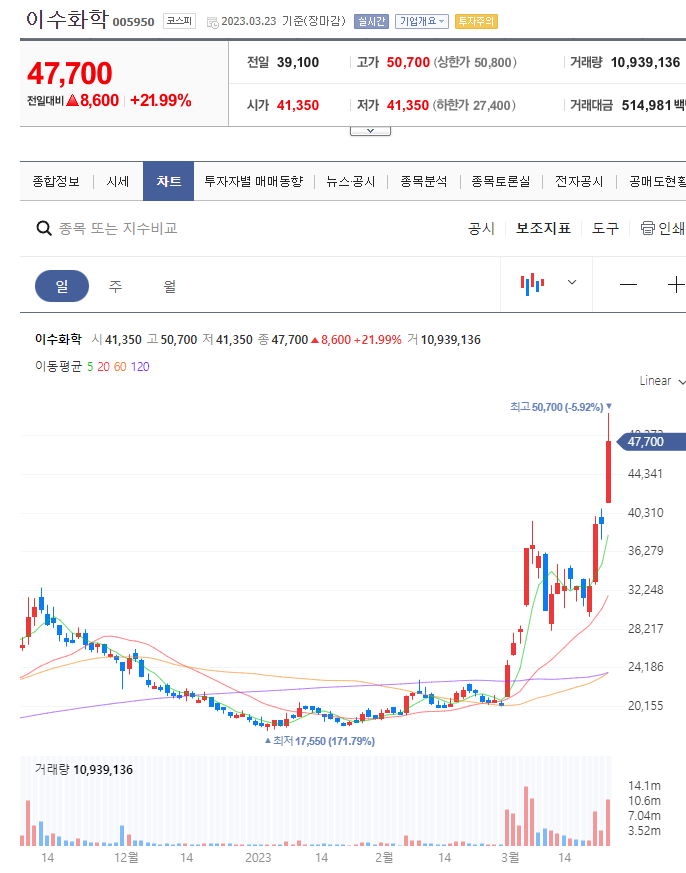This screenshot has height=873, width=686.
Task: Click the 전일 39,100 value
Action: [x=298, y=62]
